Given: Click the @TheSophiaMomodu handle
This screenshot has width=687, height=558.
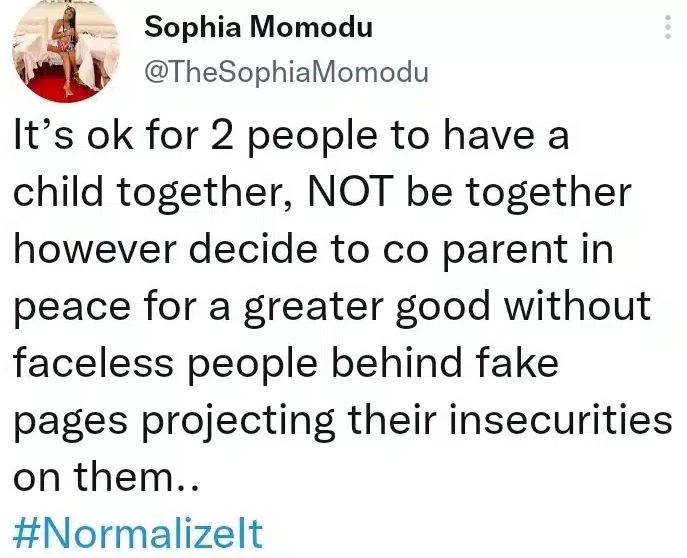Looking at the screenshot, I should coord(287,72).
